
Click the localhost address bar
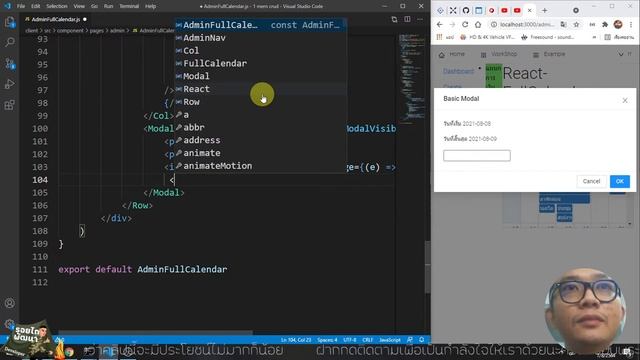(x=527, y=24)
